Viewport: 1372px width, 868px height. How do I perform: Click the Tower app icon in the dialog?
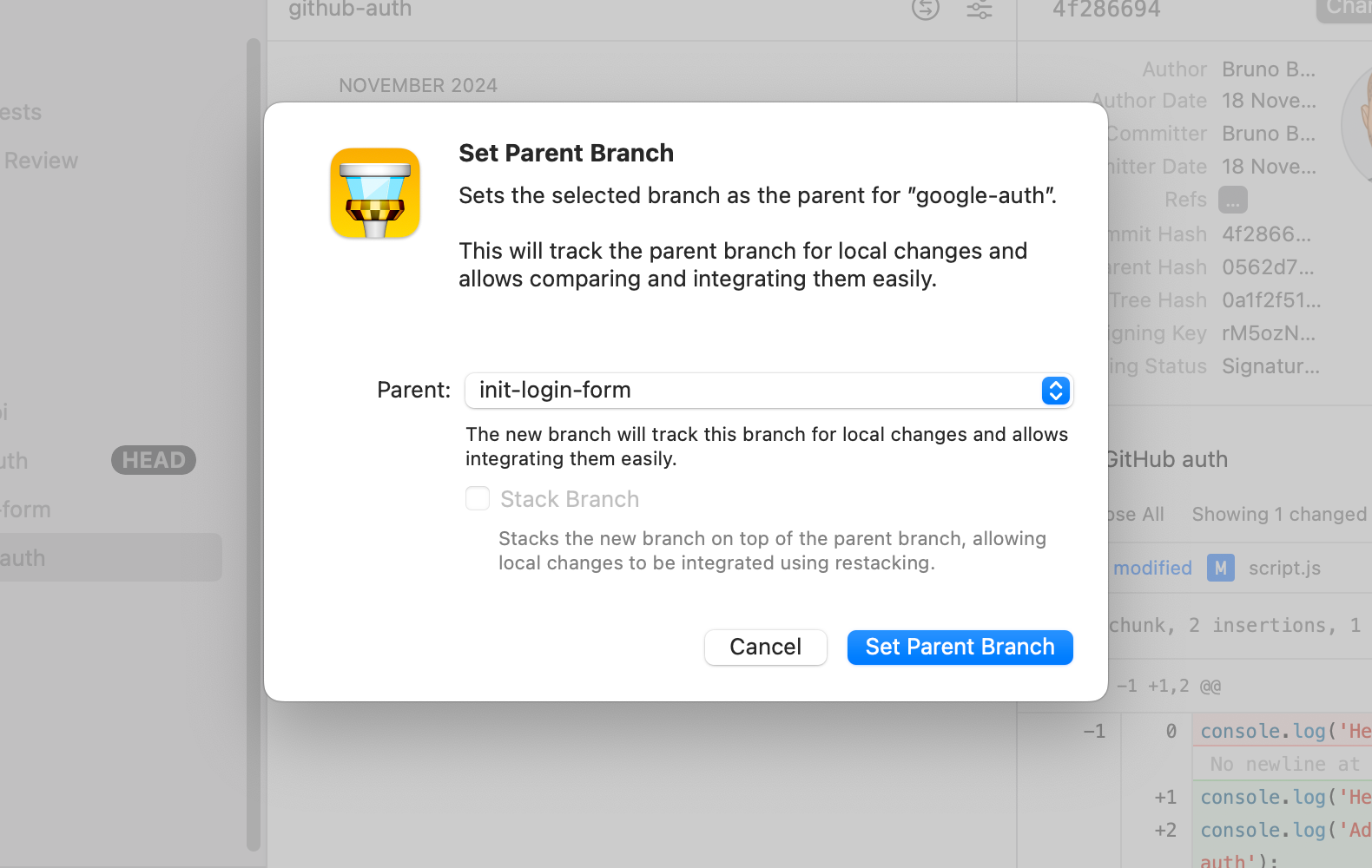[374, 193]
